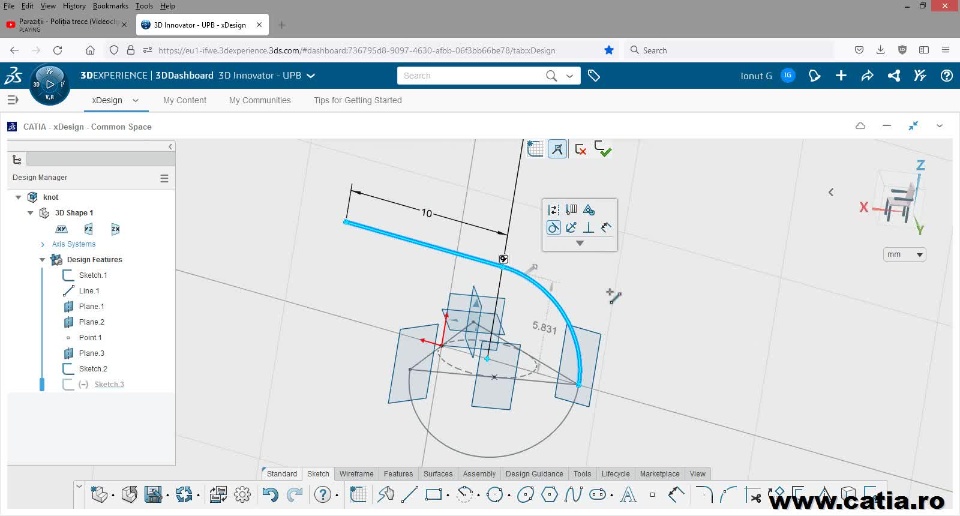Select the Rectangle sketch tool

pos(433,495)
